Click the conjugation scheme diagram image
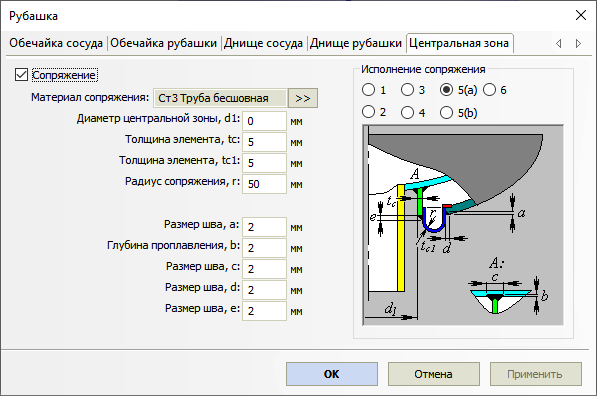Image resolution: width=597 pixels, height=396 pixels. 463,225
